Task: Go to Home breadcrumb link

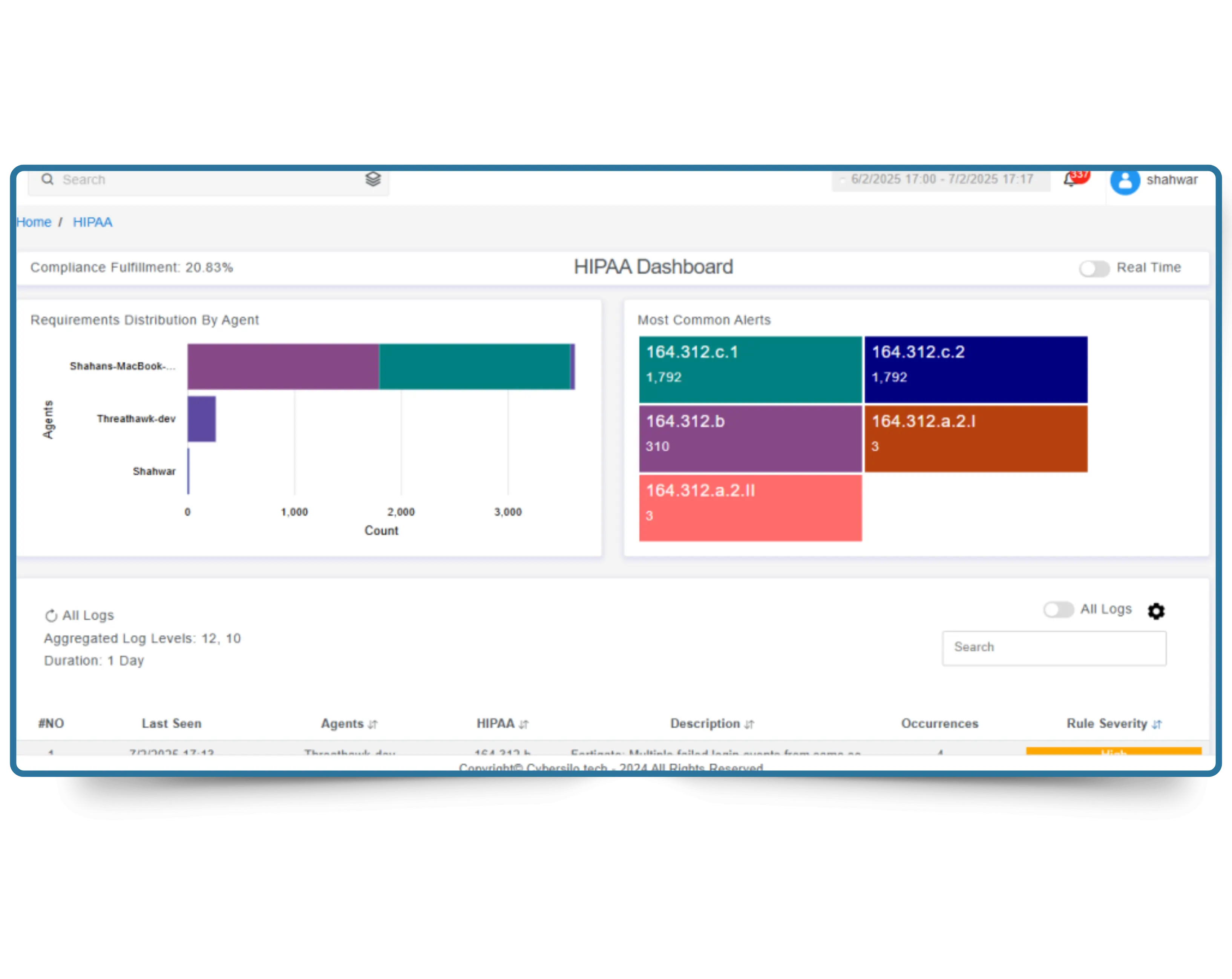Action: pos(34,222)
